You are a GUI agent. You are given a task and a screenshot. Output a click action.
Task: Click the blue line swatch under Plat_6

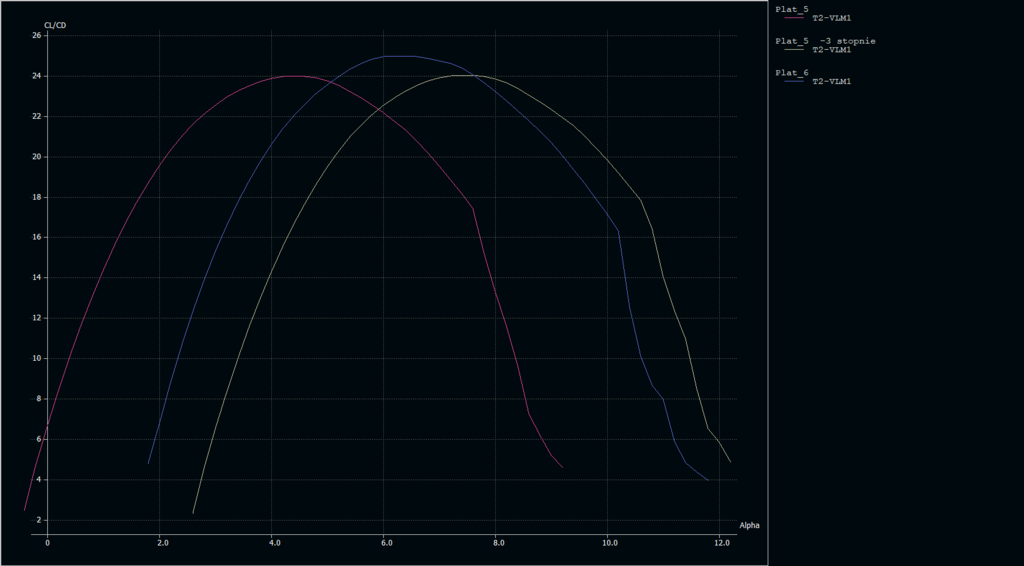[x=796, y=81]
